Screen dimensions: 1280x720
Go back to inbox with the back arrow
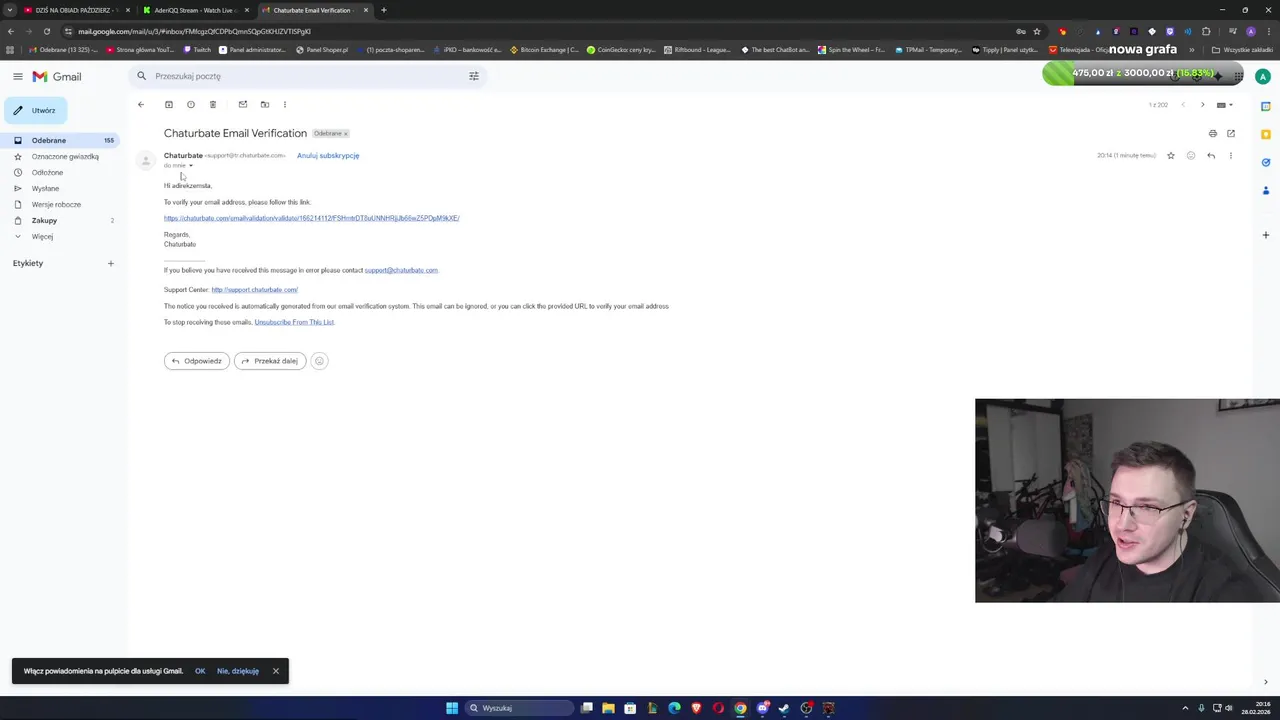[x=141, y=104]
